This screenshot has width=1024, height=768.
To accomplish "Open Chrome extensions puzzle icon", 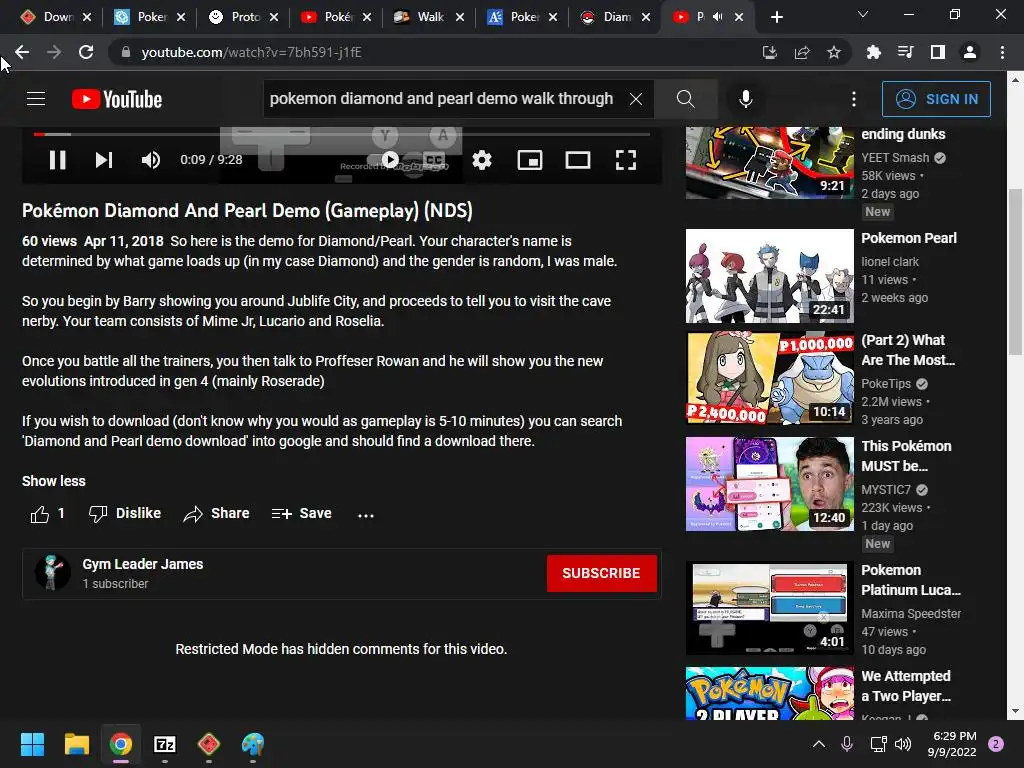I will 873,52.
